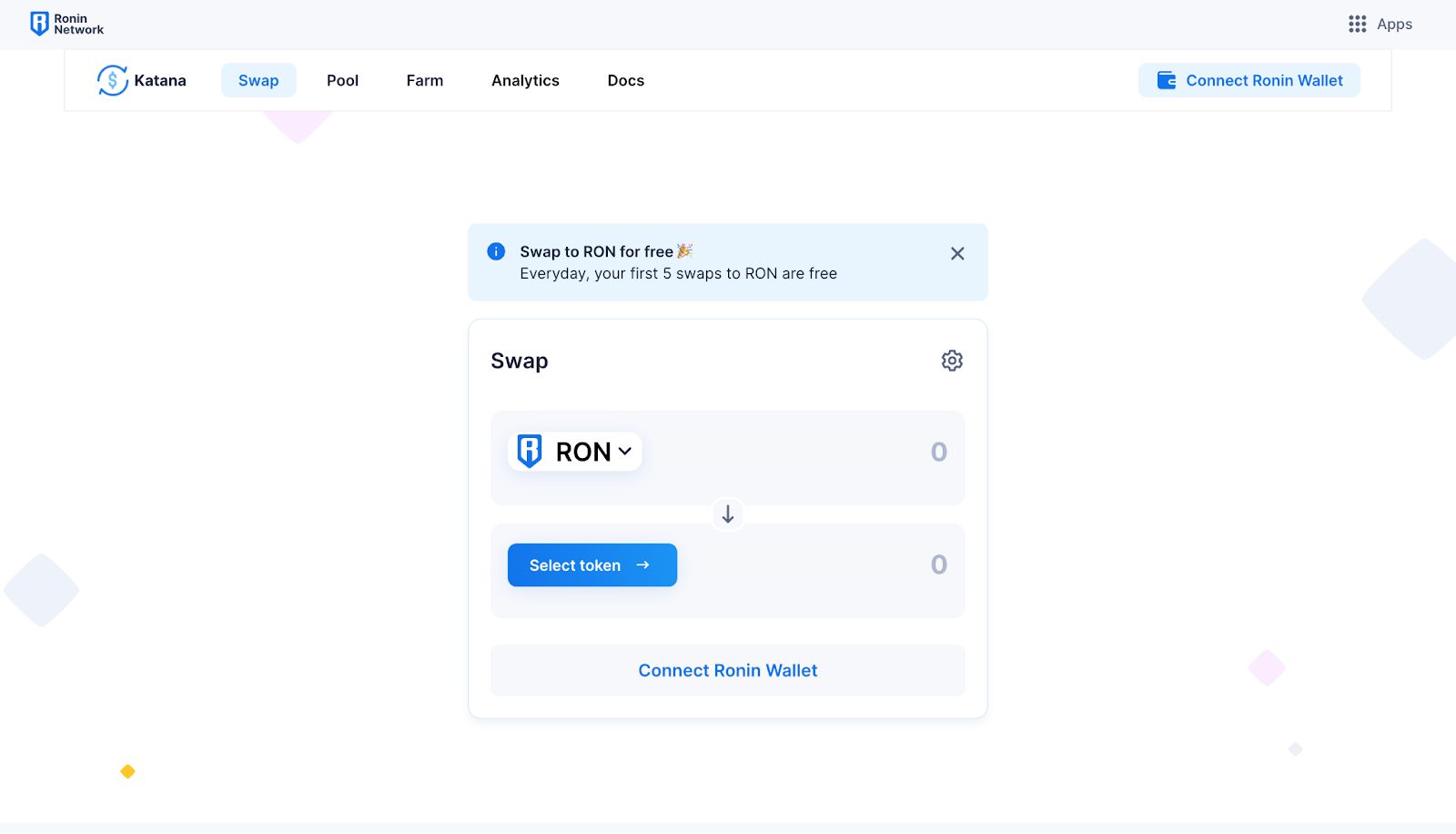The height and width of the screenshot is (834, 1456).
Task: Open the RON token dropdown
Action: coord(575,452)
